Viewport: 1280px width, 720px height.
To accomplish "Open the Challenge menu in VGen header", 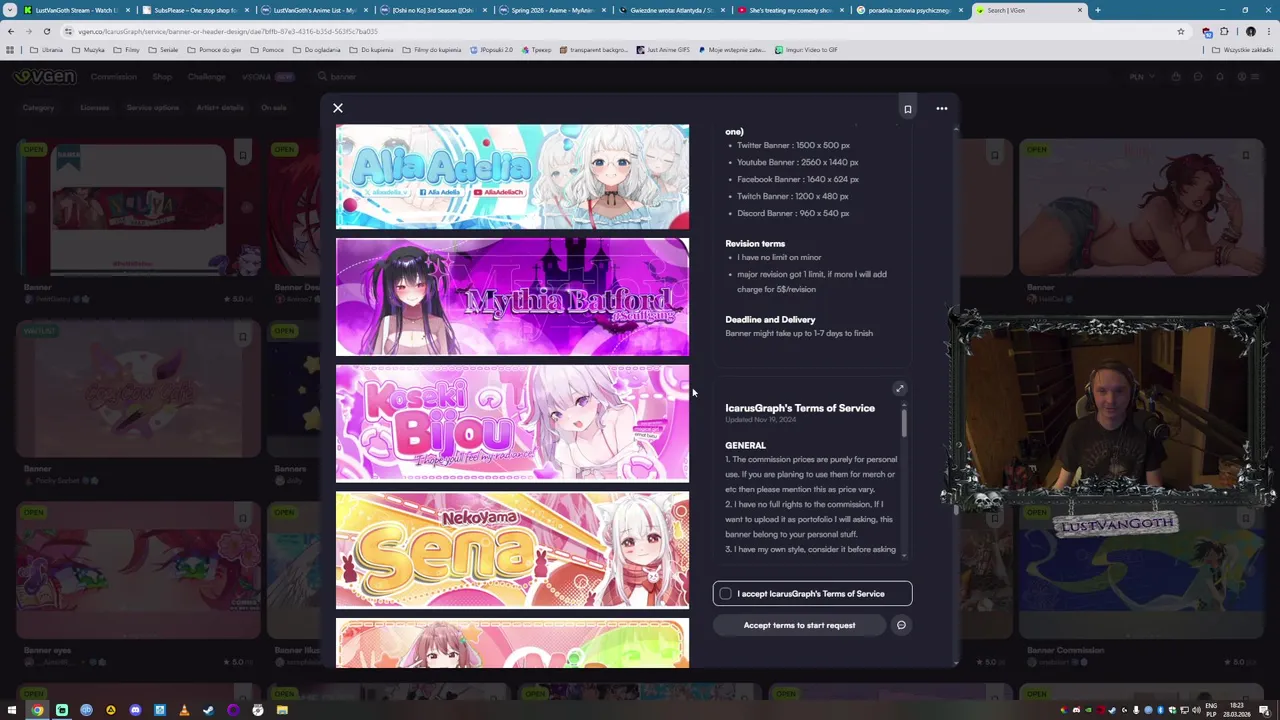I will (206, 77).
